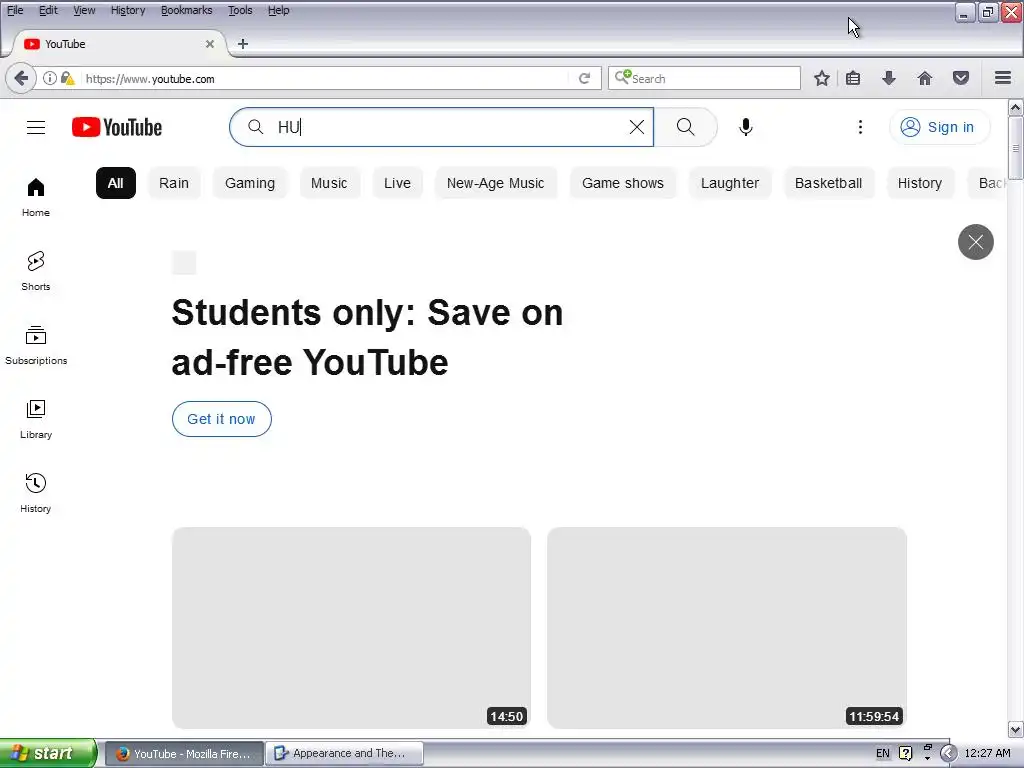
Task: Select the All filter chip
Action: click(x=116, y=184)
